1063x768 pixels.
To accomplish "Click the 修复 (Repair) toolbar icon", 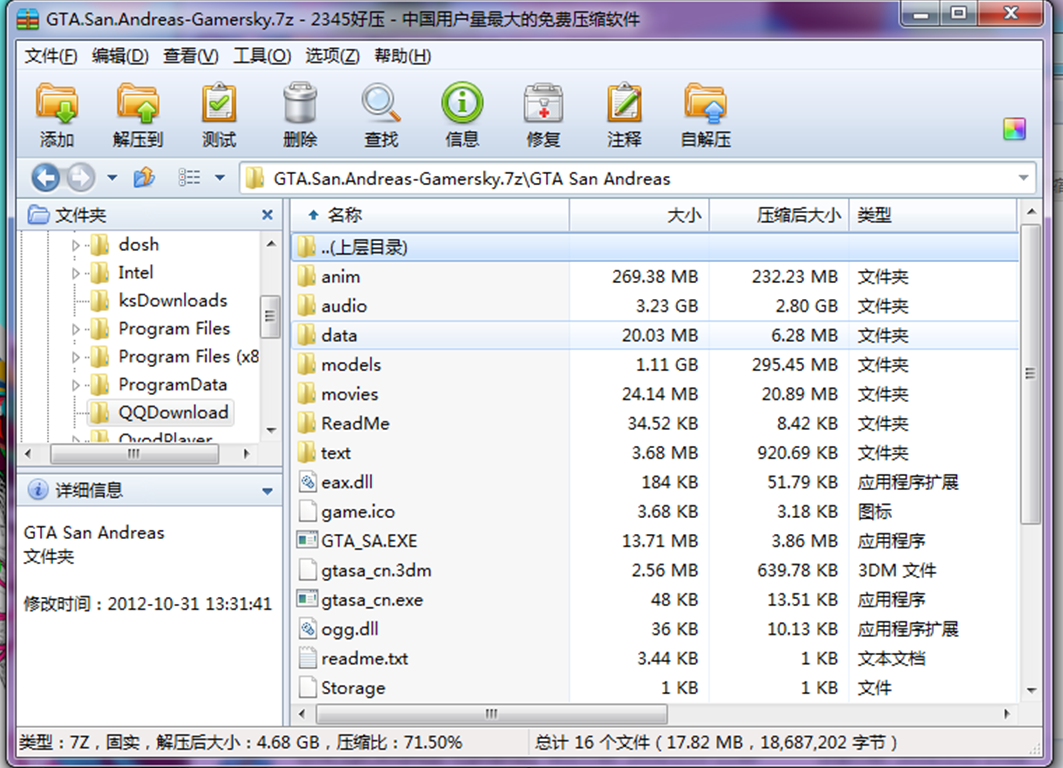I will [x=544, y=114].
